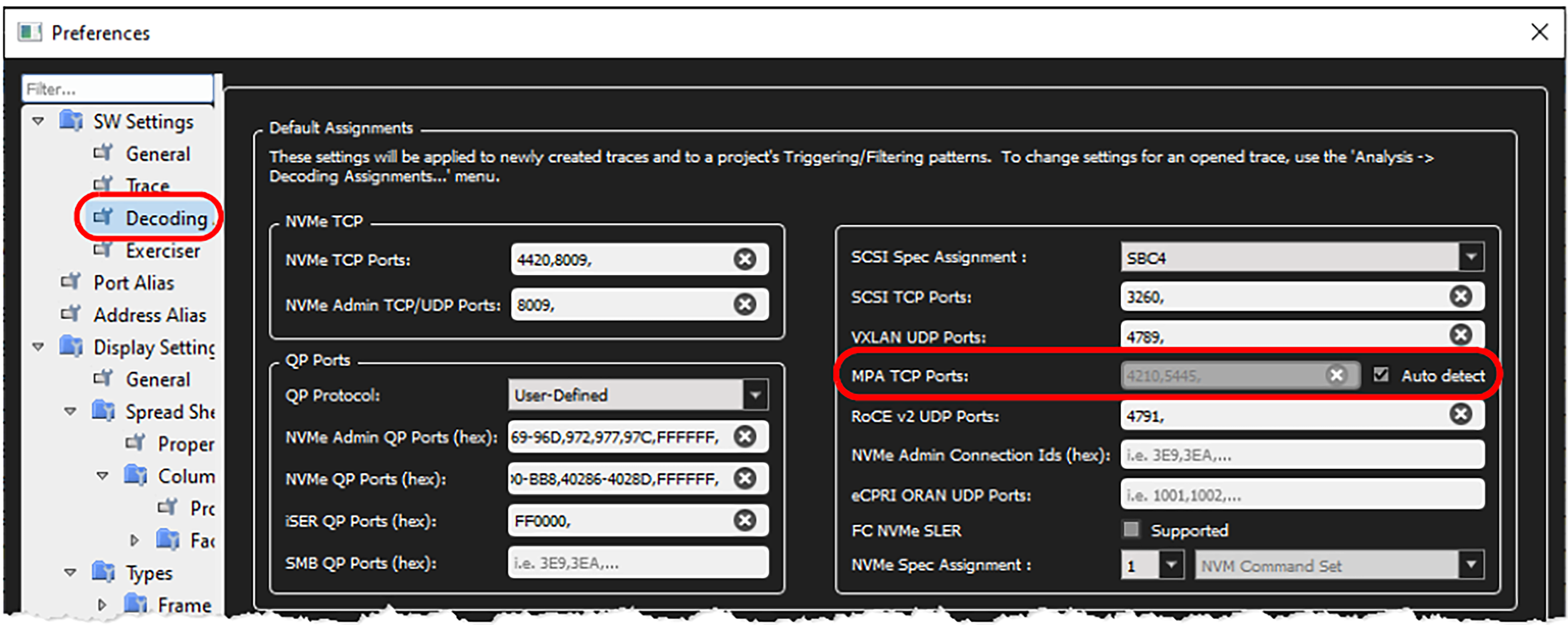Enable FC NVMe SLER Supported checkbox
The width and height of the screenshot is (1568, 625).
(1131, 529)
